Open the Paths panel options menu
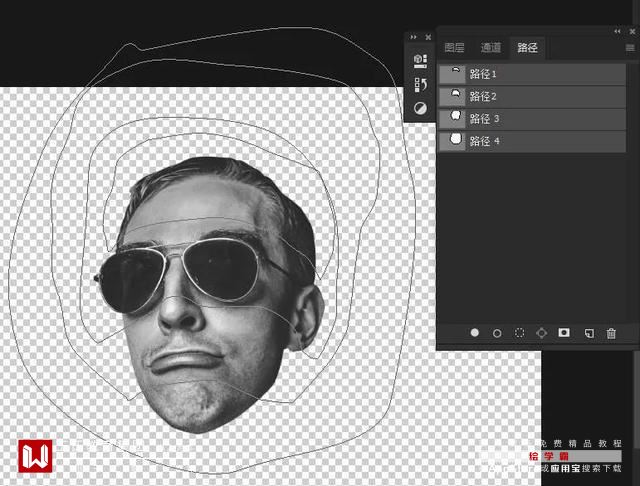Image resolution: width=640 pixels, height=486 pixels. (630, 48)
